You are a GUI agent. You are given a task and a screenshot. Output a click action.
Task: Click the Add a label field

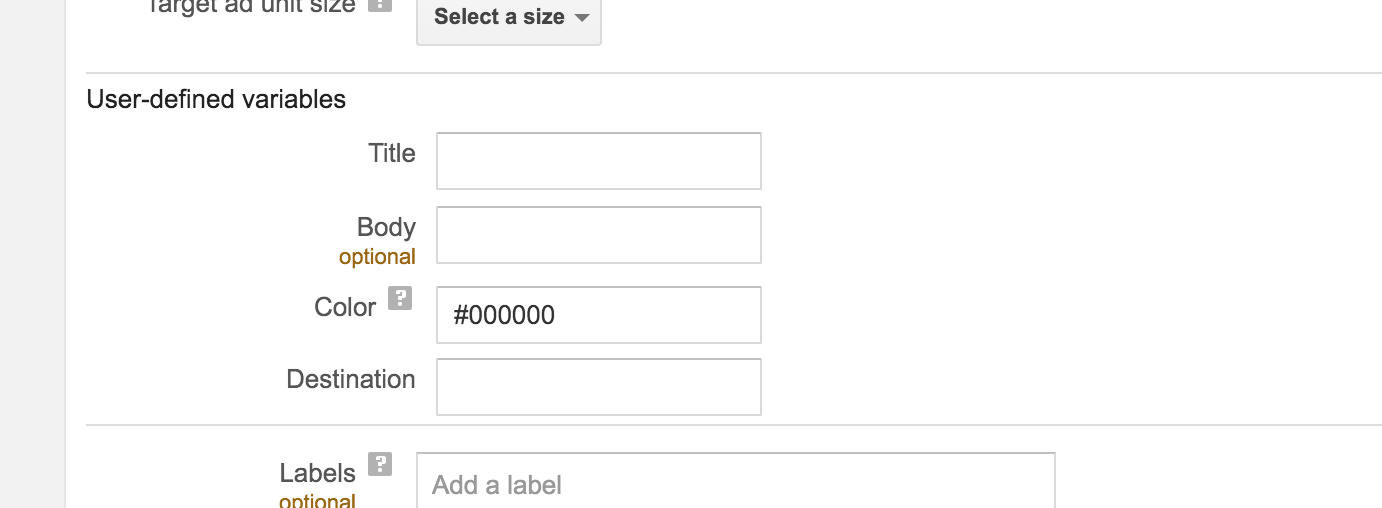[x=735, y=485]
